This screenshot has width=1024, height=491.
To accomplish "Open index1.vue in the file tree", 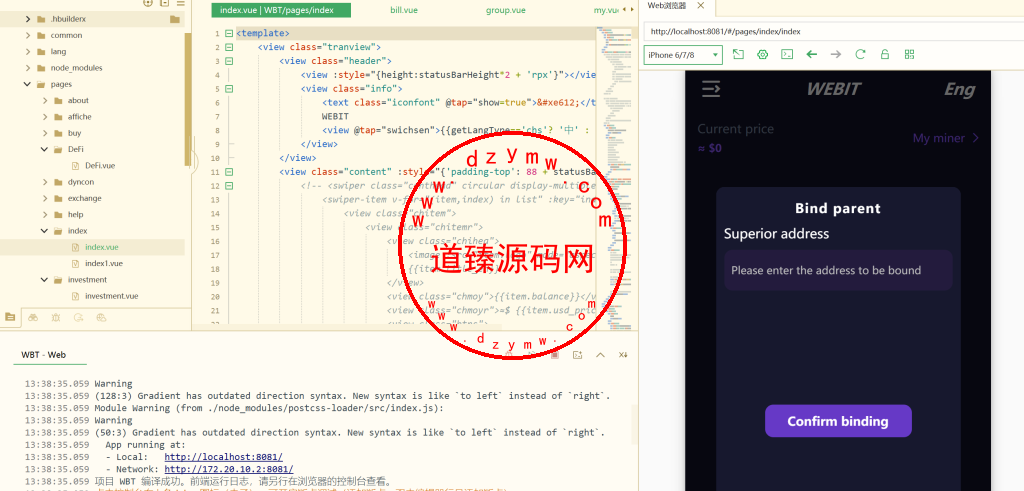I will pyautogui.click(x=103, y=263).
